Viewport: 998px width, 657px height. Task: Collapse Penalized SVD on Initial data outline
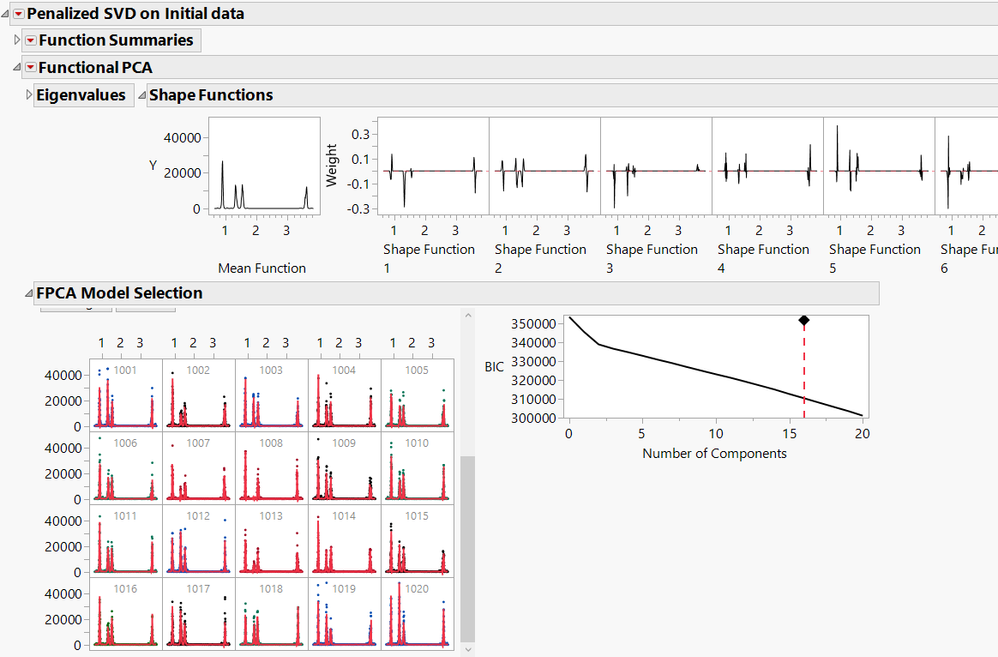pos(6,13)
